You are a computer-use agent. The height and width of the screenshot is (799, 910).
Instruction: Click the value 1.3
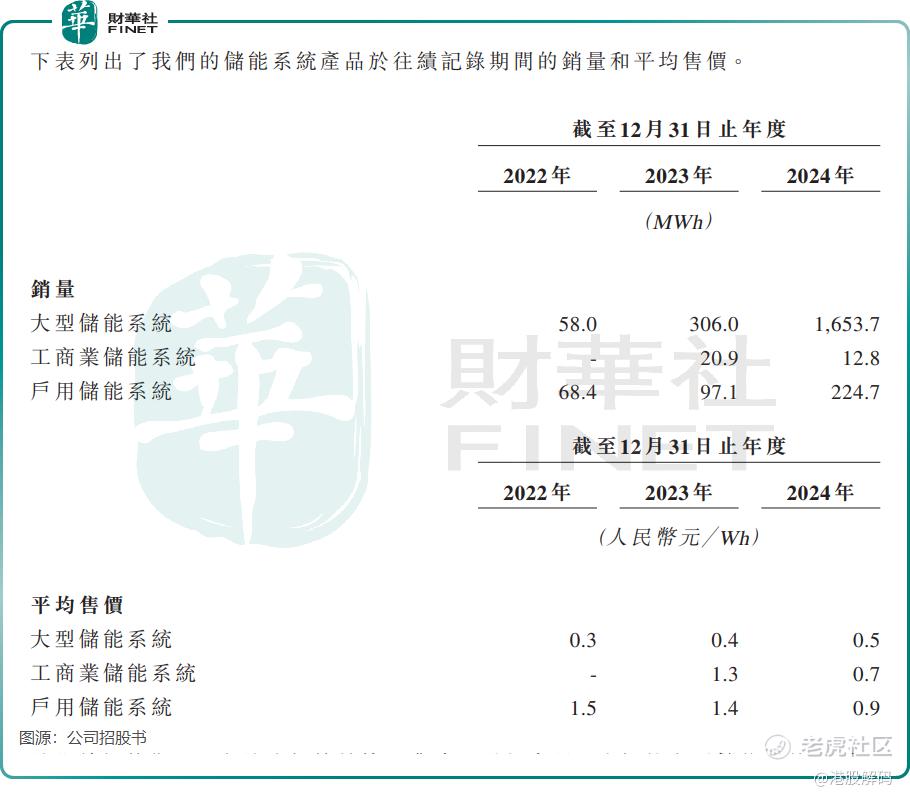pyautogui.click(x=724, y=674)
